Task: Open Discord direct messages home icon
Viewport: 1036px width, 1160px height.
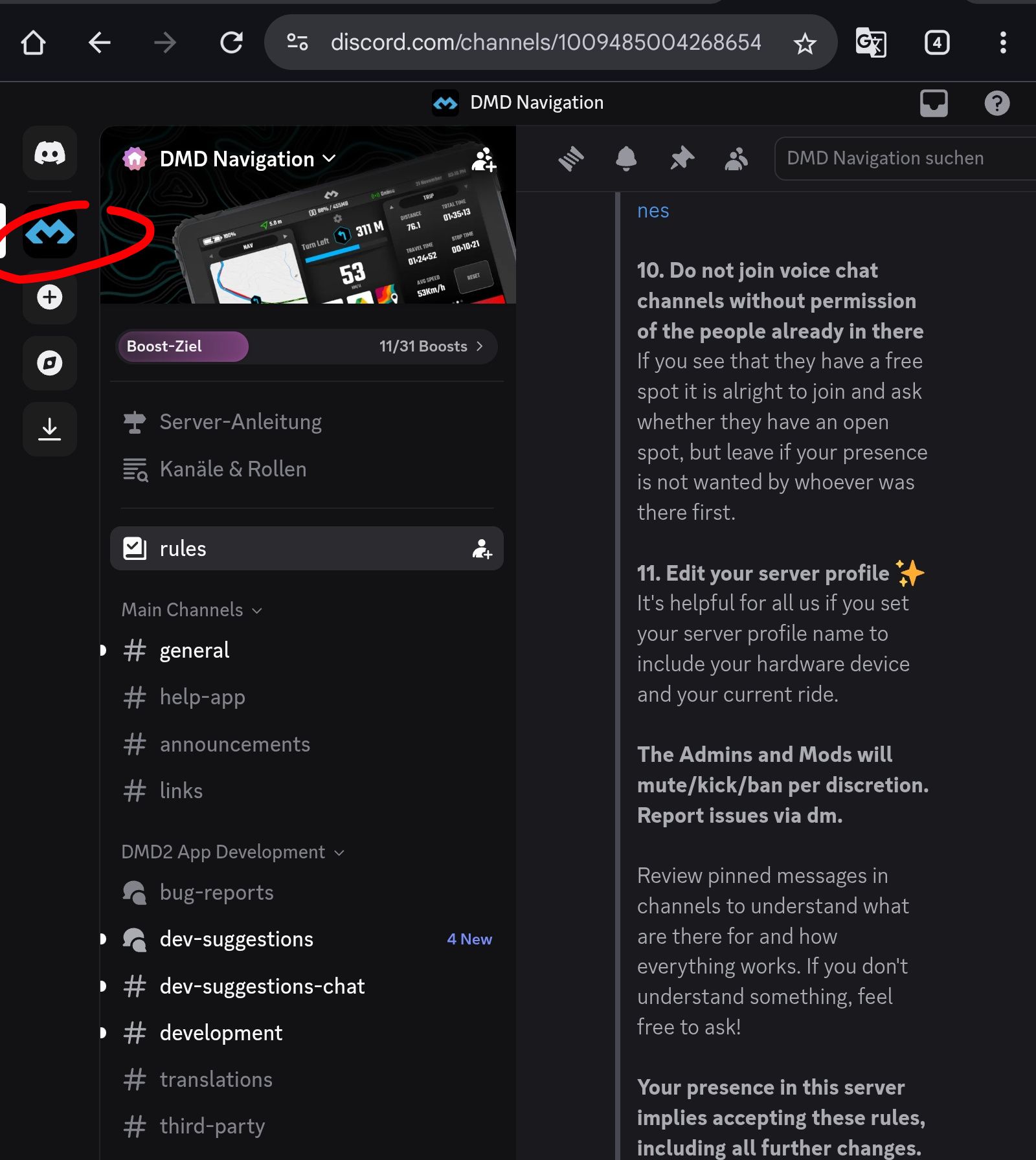Action: click(50, 154)
